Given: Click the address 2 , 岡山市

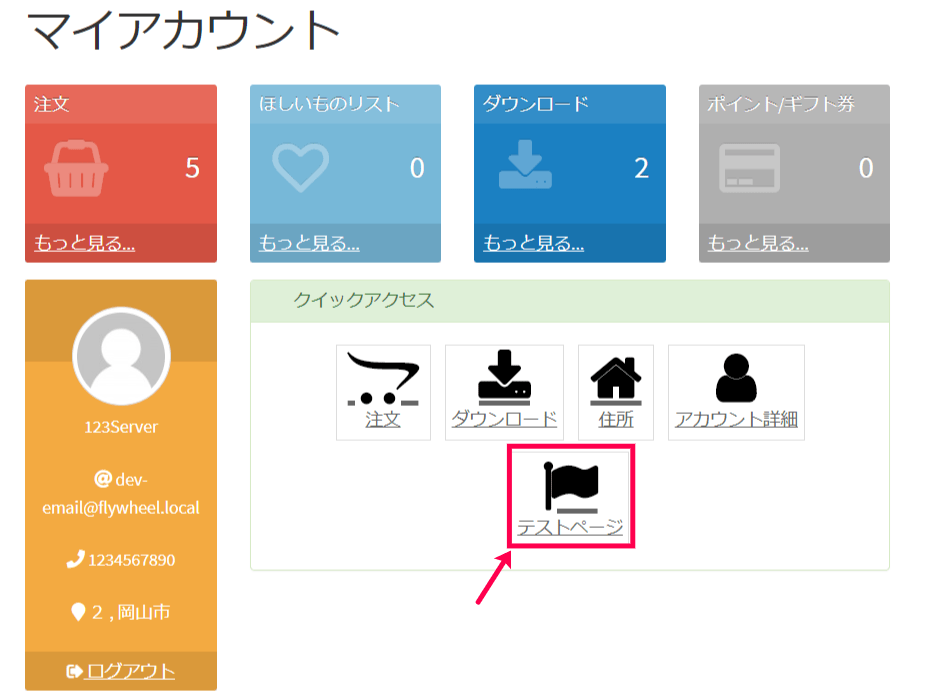Looking at the screenshot, I should (131, 612).
